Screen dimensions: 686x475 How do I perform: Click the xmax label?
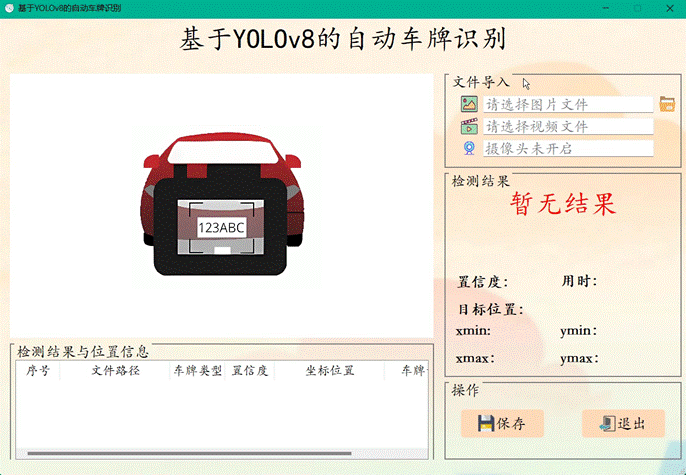[475, 358]
